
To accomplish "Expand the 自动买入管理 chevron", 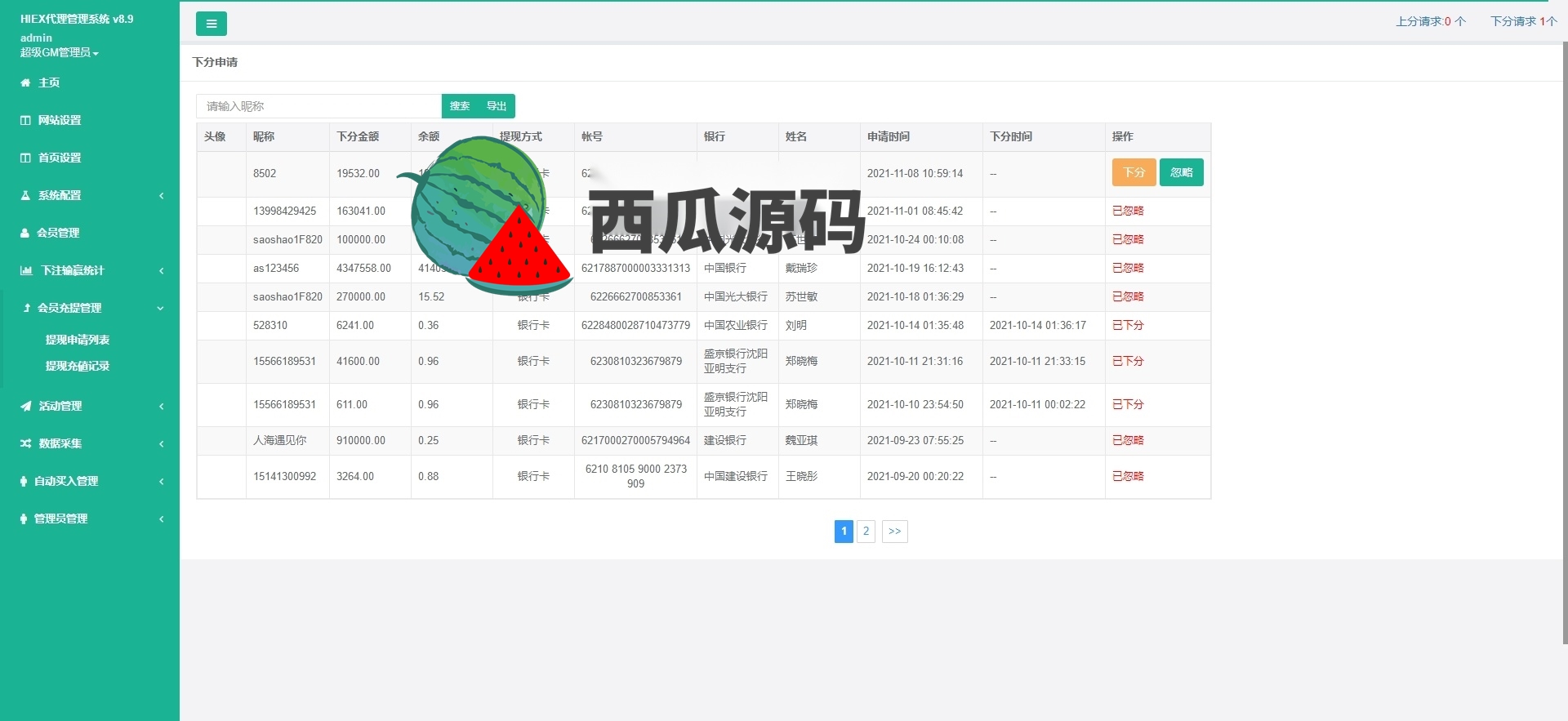I will click(x=162, y=481).
